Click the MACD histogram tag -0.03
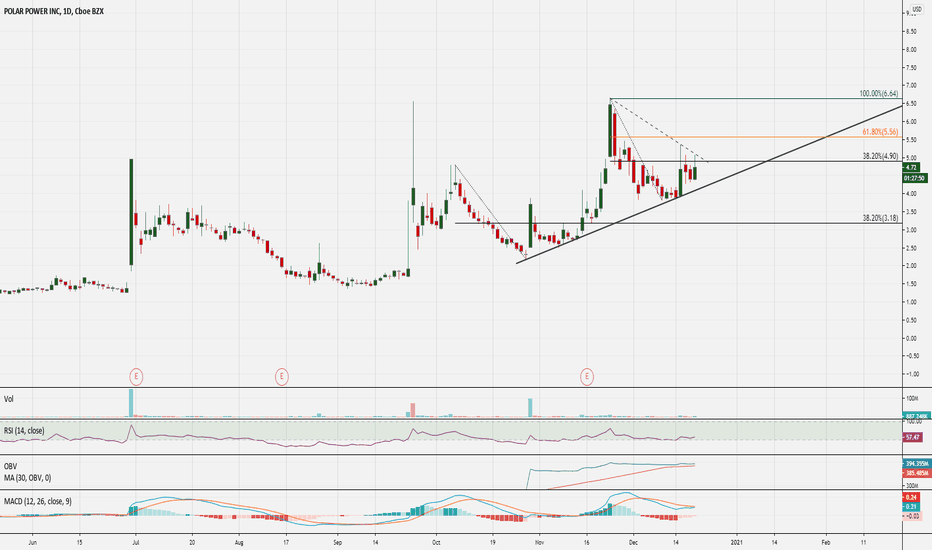Viewport: 932px width, 550px height. coord(912,516)
